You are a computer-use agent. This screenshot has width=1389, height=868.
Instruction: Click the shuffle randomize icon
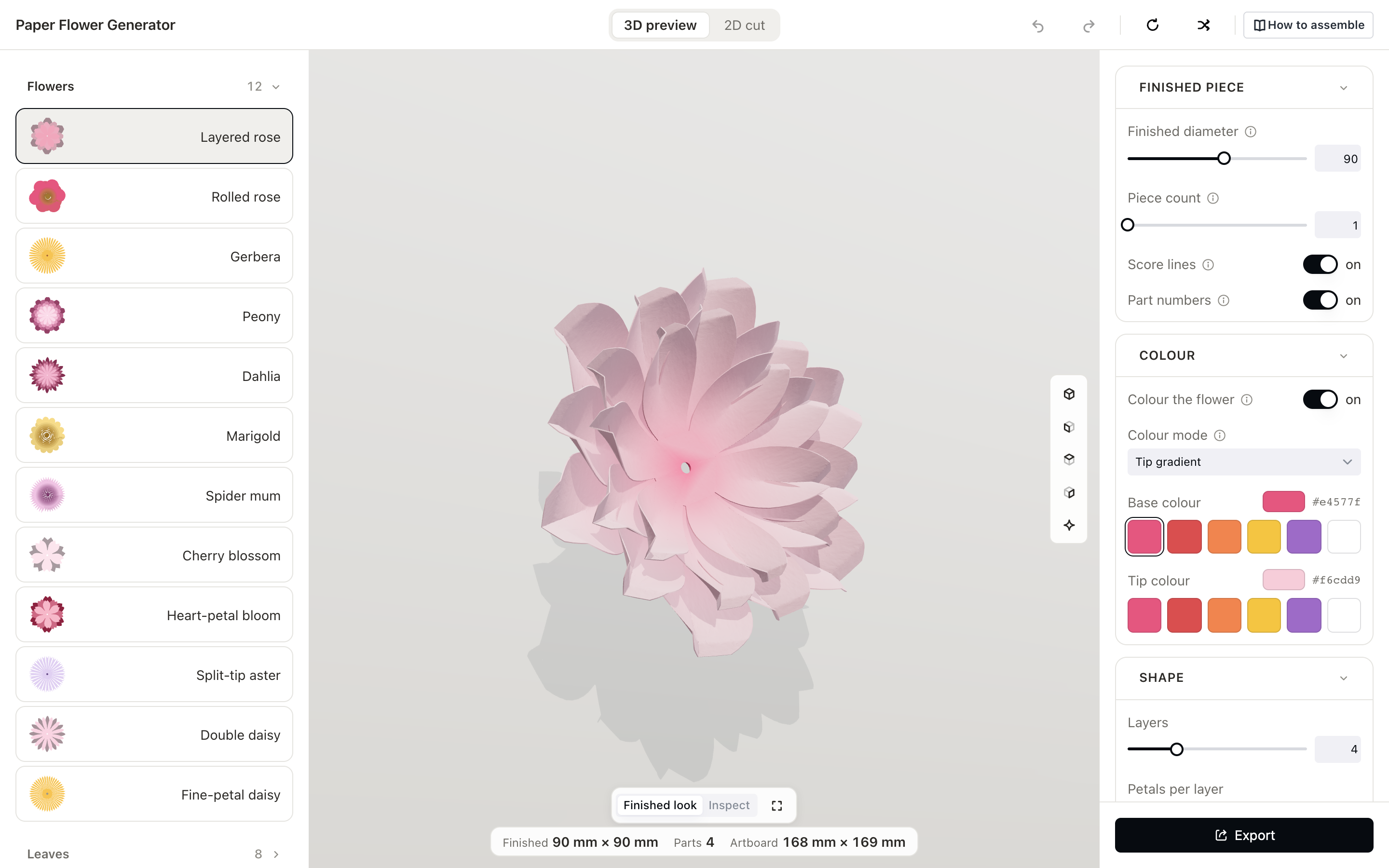1204,25
